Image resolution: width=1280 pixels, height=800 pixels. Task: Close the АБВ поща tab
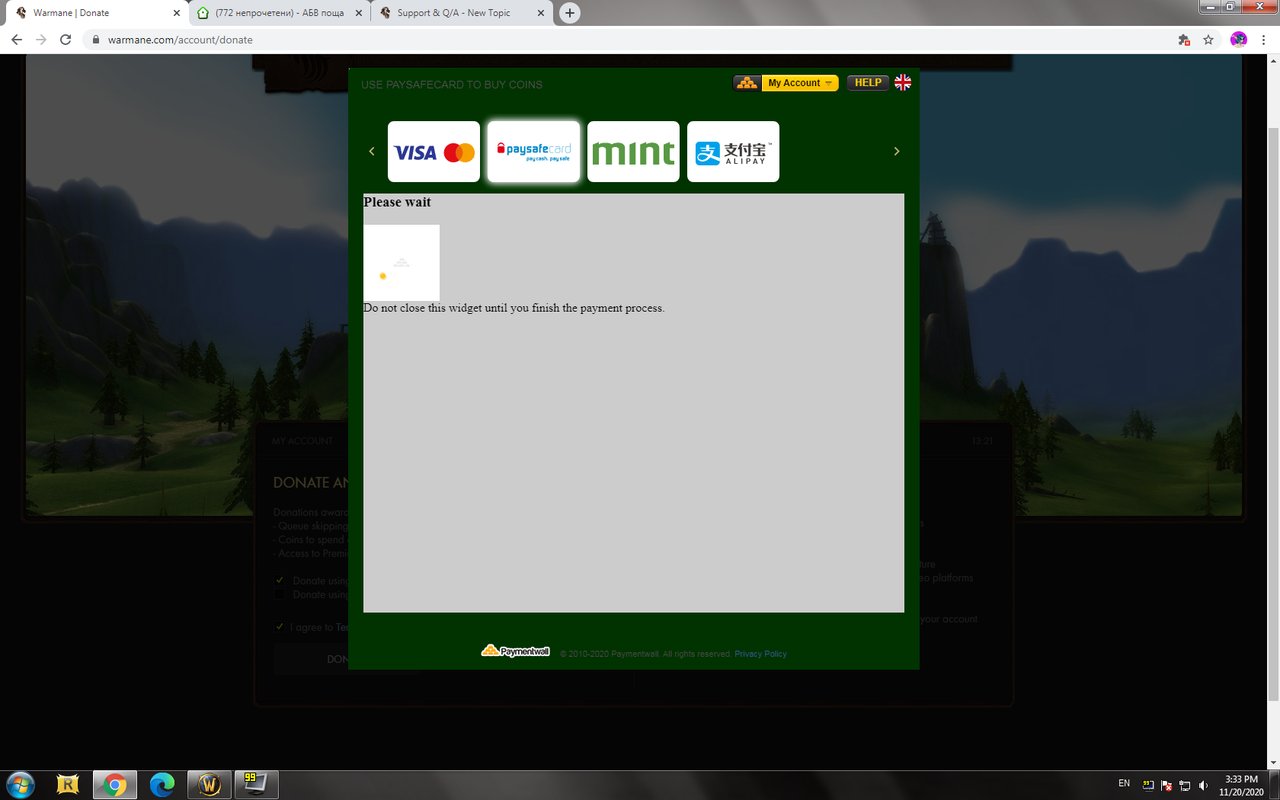click(358, 13)
